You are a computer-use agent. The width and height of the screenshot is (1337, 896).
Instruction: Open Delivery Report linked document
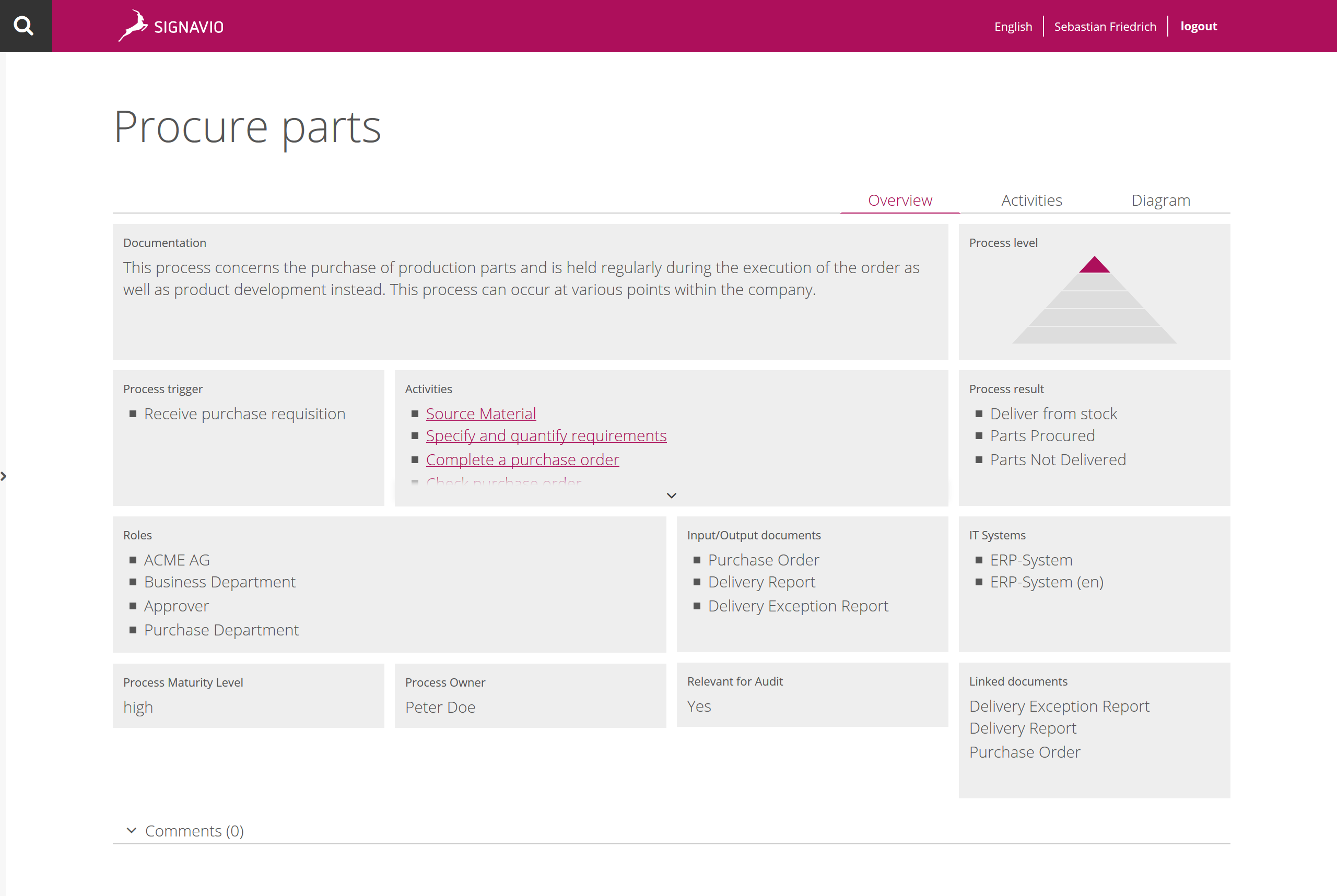(1022, 728)
